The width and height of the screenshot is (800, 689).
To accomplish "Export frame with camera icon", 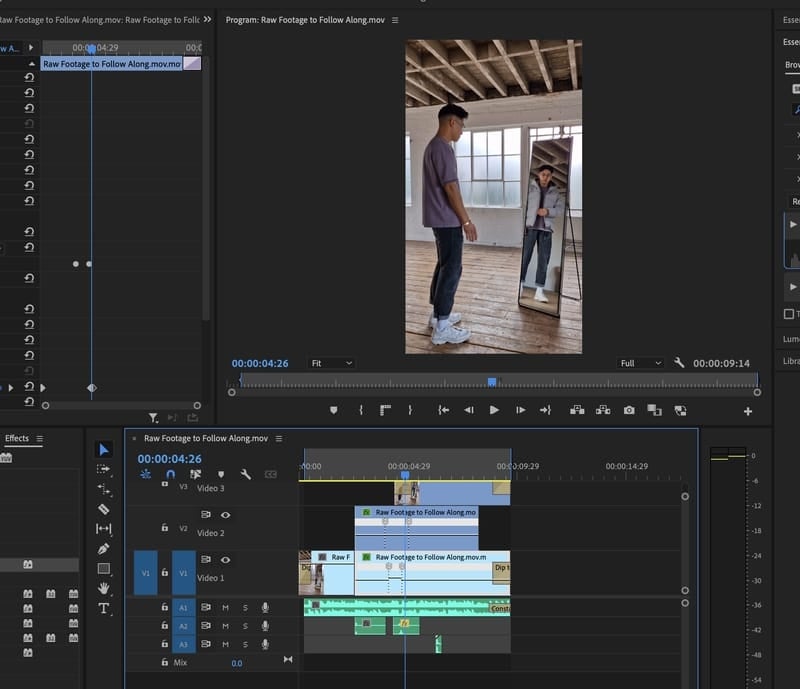I will pyautogui.click(x=629, y=410).
